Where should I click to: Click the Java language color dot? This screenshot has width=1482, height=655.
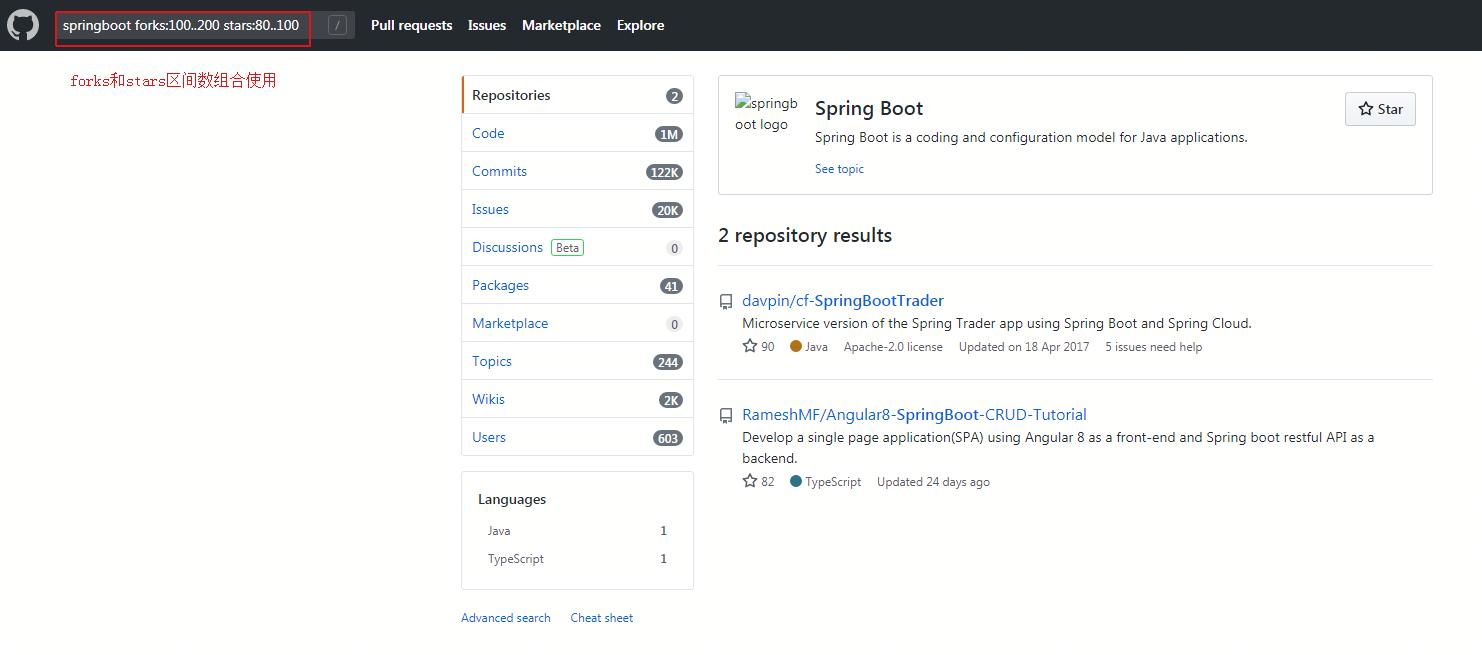[796, 346]
